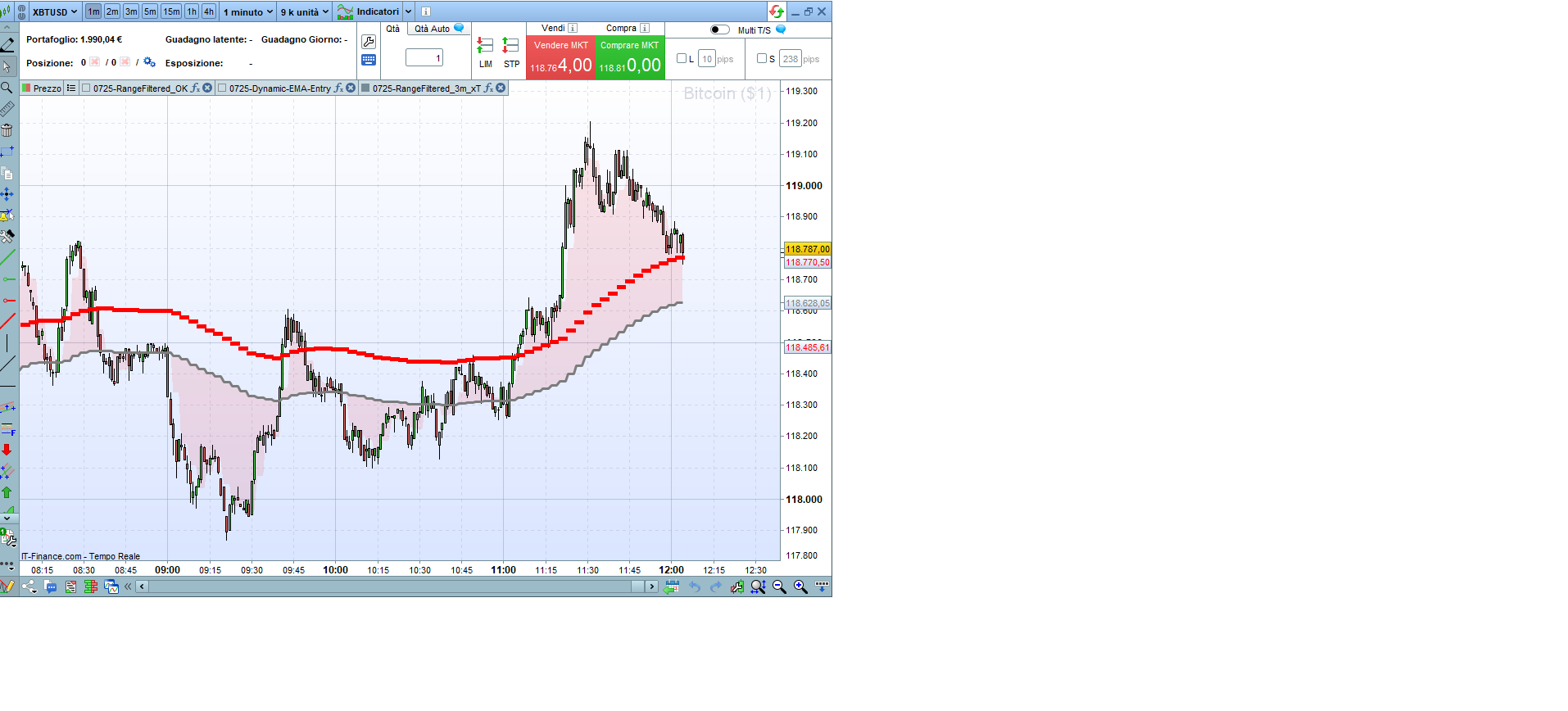
Task: Click the red-green refresh arrows icon
Action: [777, 11]
